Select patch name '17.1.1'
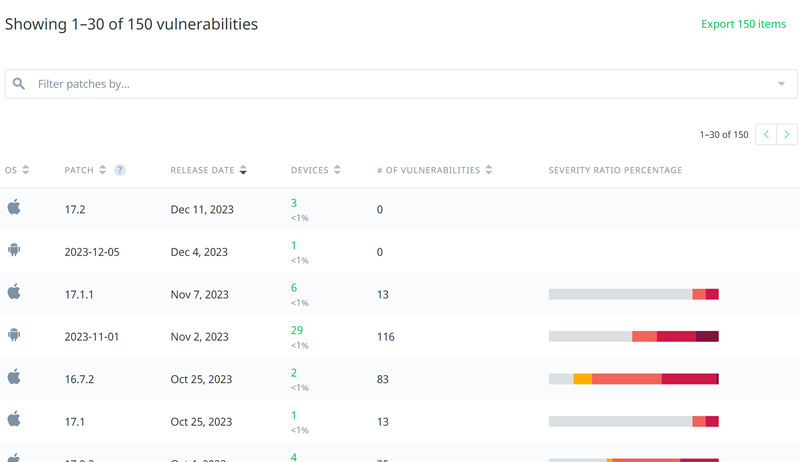800x462 pixels. 79,295
